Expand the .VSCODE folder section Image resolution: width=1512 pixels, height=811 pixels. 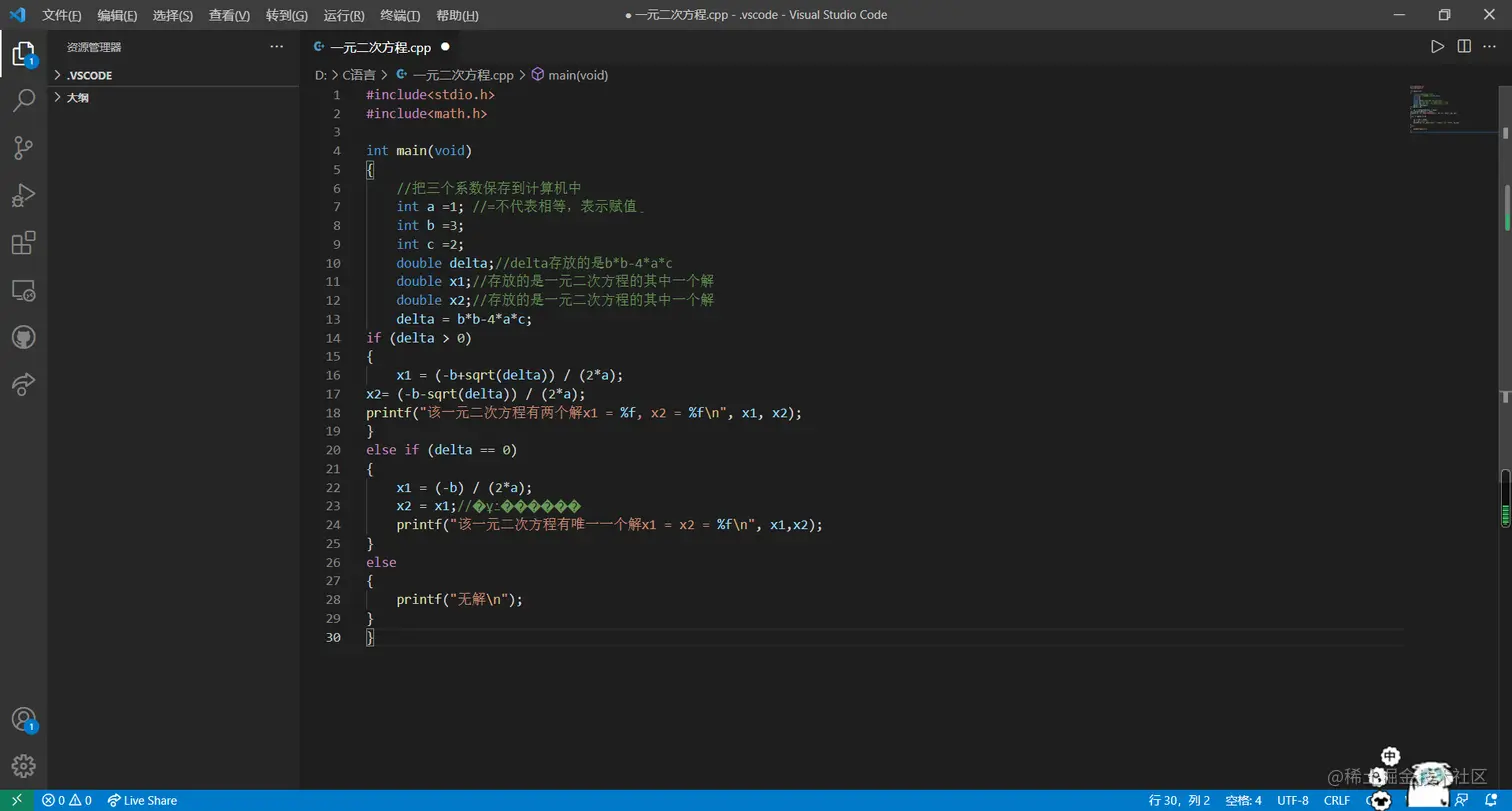coord(173,76)
